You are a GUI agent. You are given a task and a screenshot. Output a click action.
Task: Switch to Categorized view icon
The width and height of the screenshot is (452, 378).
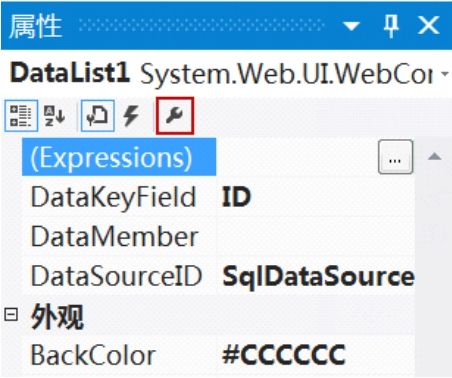(21, 116)
